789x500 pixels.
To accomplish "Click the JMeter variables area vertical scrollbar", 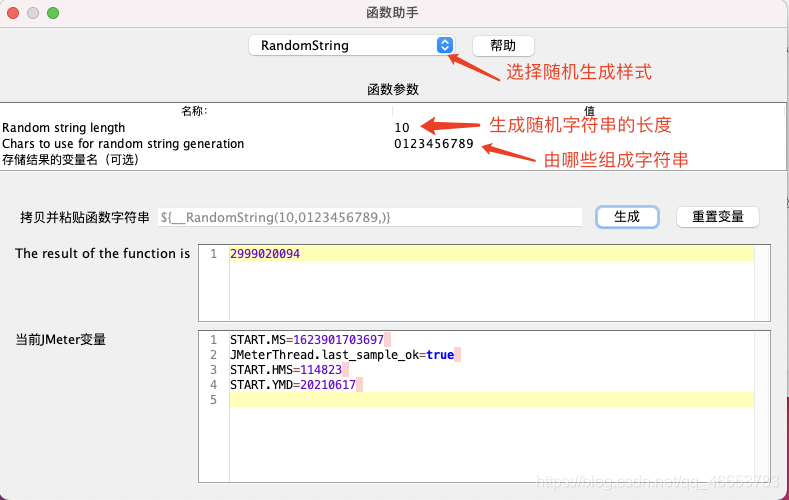I will (x=762, y=406).
